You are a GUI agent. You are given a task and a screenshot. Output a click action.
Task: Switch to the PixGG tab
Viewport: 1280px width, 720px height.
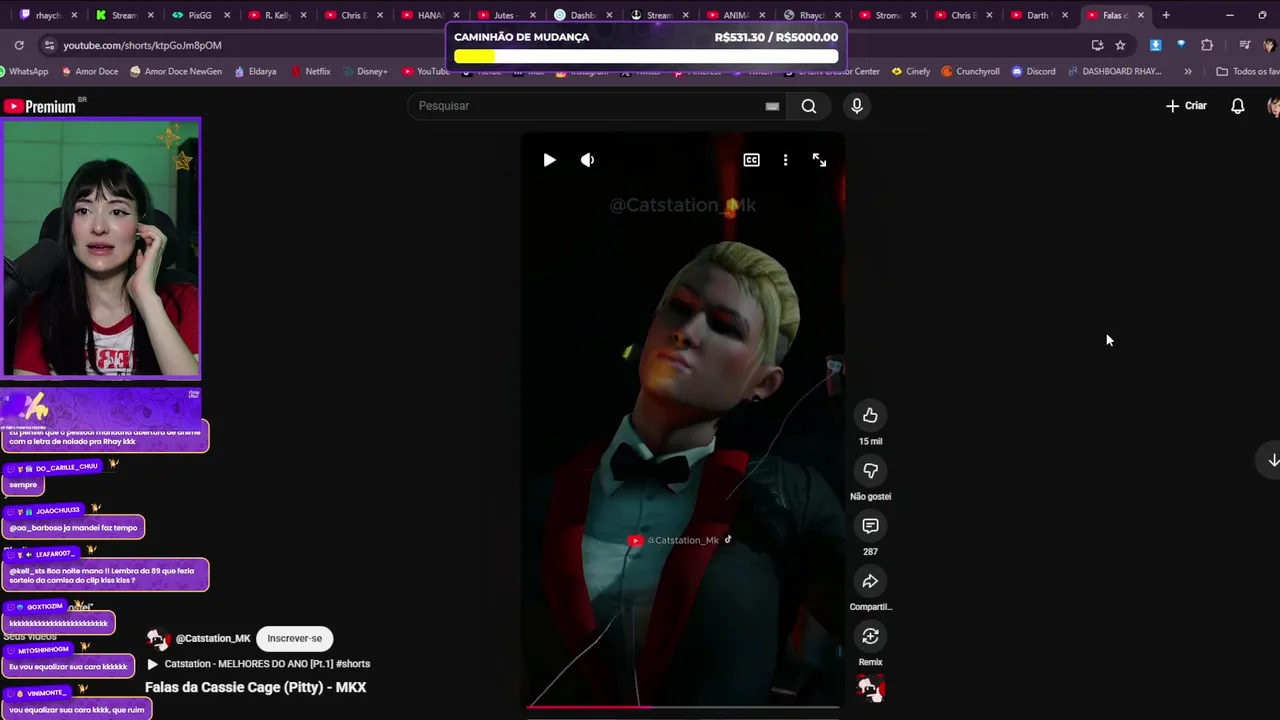point(200,15)
